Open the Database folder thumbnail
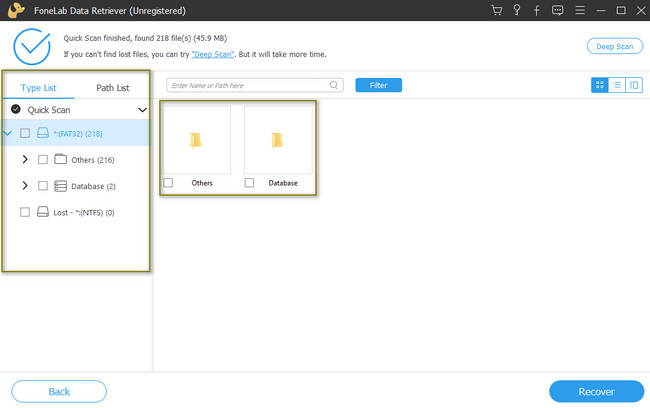Screen dimensions: 650x408 click(x=278, y=140)
